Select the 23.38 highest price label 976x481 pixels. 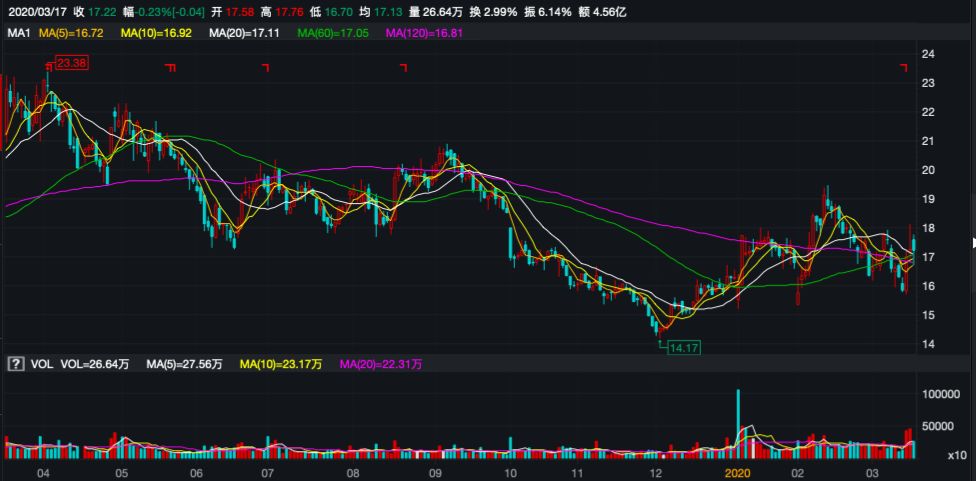[x=71, y=63]
